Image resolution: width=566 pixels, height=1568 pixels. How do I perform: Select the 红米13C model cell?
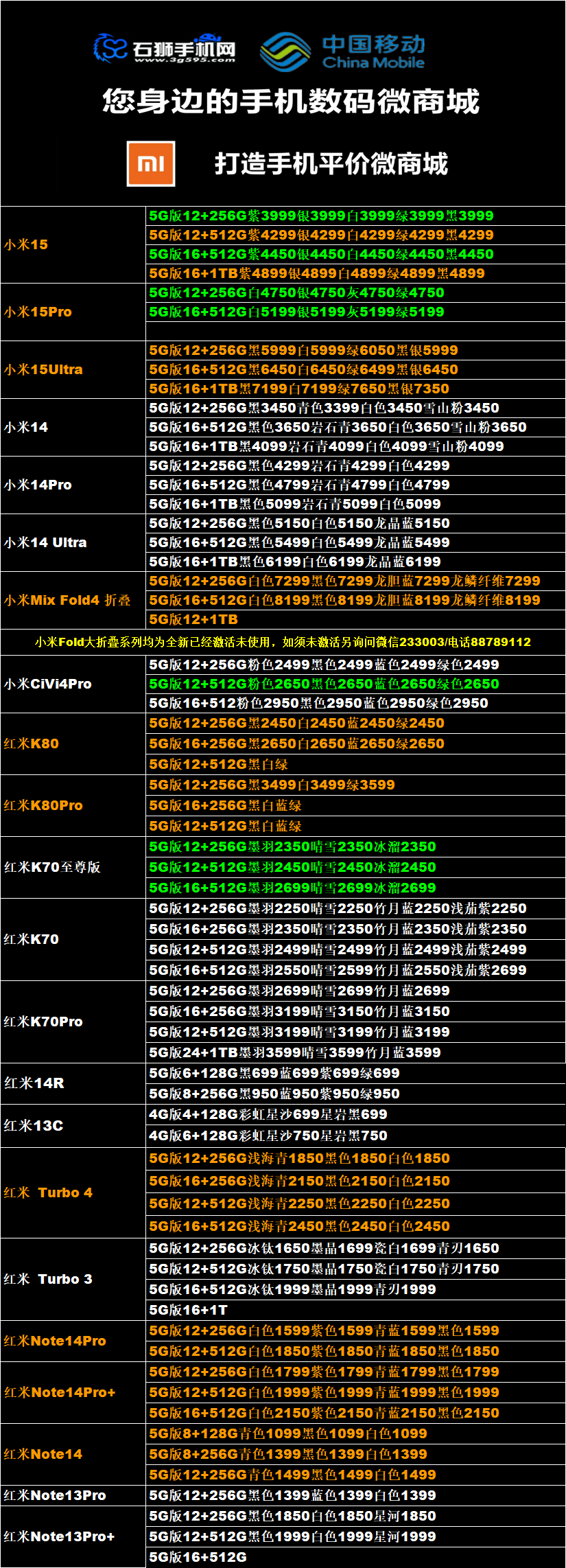[x=73, y=1125]
